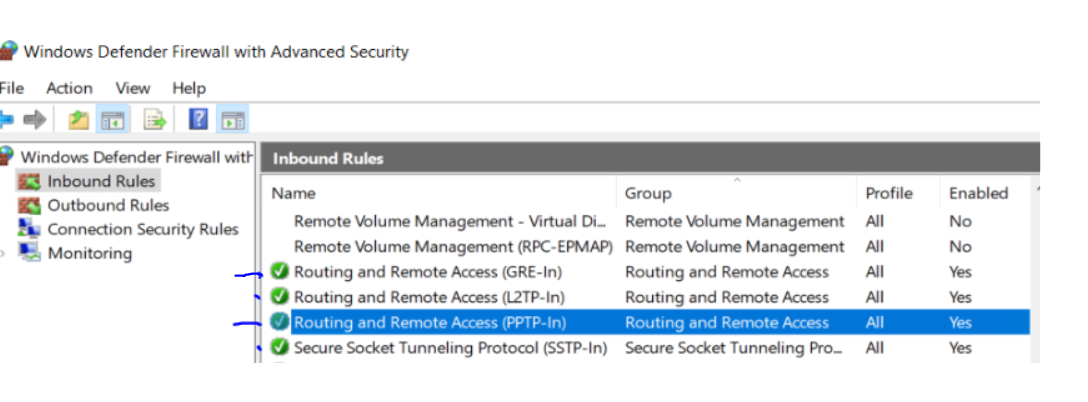Screen dimensions: 1088x402
Task: Select Secure Socket Tunneling Protocol (SSTP-In) rule
Action: click(x=451, y=347)
